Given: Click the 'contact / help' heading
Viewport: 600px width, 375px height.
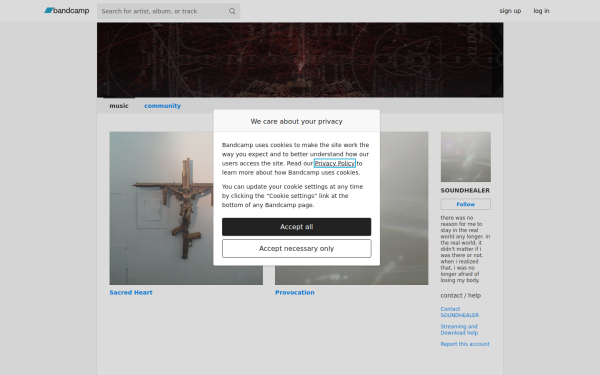Looking at the screenshot, I should (461, 295).
